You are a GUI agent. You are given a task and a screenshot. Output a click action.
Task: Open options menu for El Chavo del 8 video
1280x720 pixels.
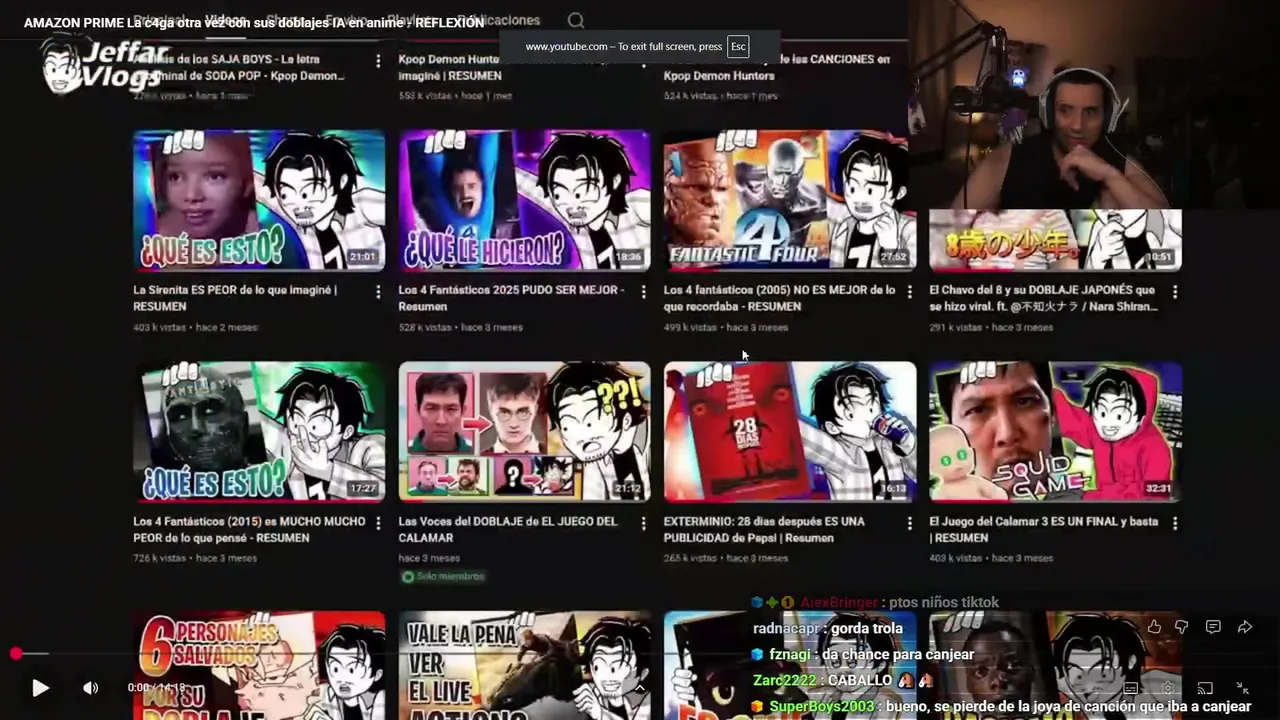click(1175, 292)
